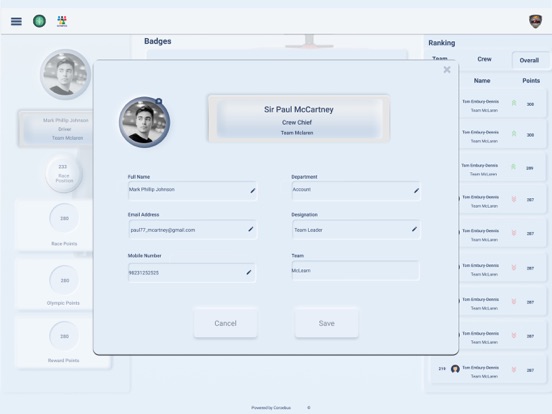Image resolution: width=552 pixels, height=414 pixels.
Task: Click camera icon on profile photo
Action: click(159, 101)
